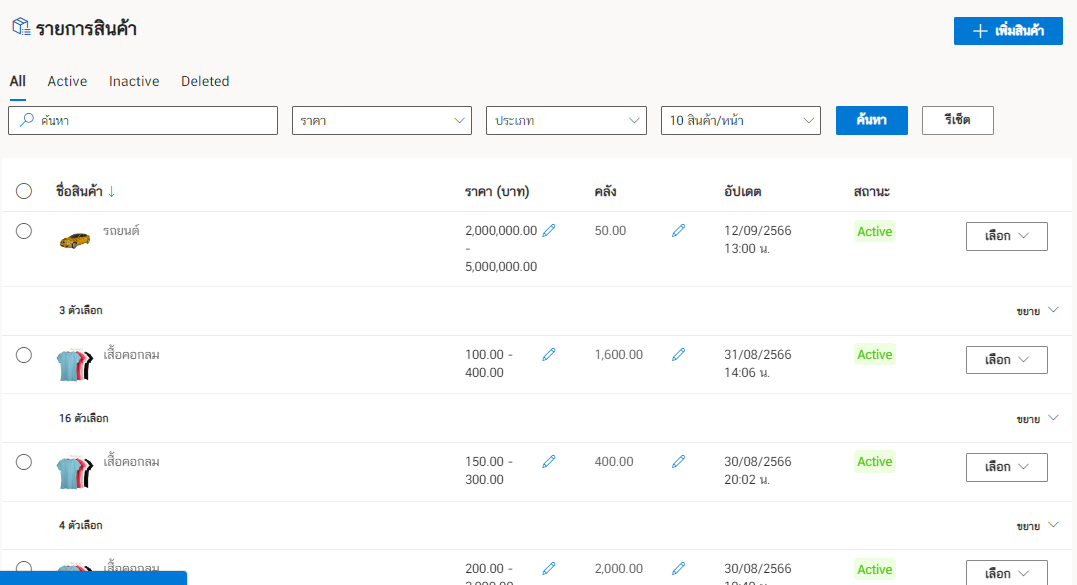Toggle the select-all circle in table header
The height and width of the screenshot is (585, 1077).
click(x=24, y=191)
